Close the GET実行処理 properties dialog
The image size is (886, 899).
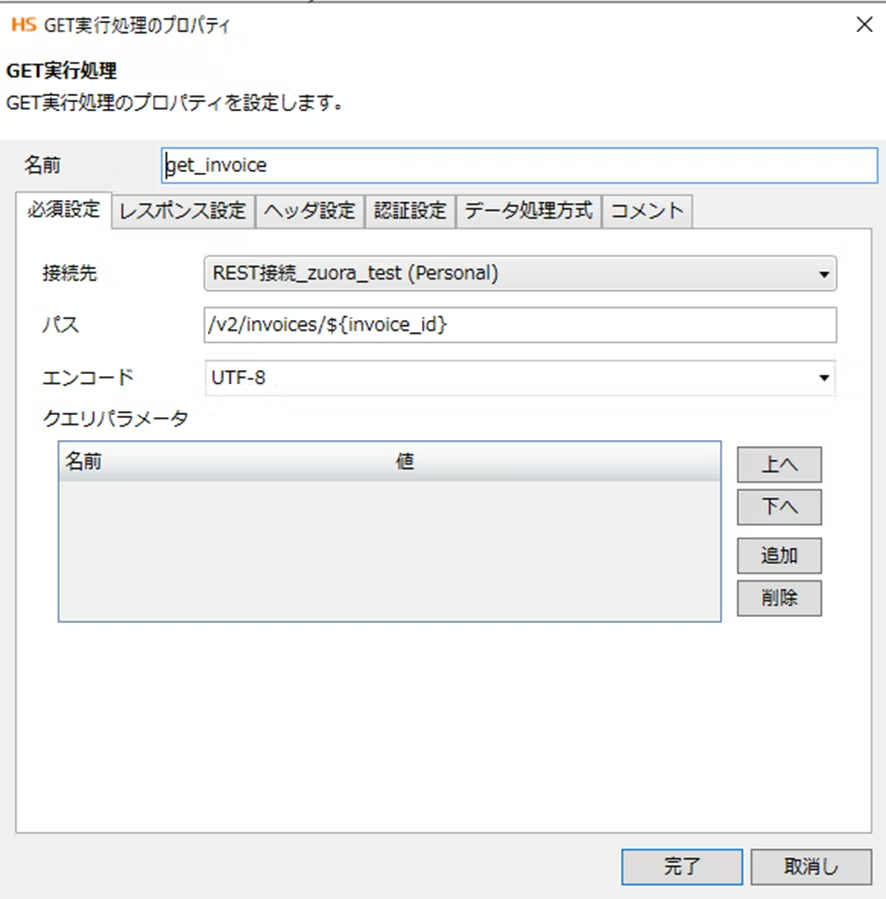(864, 25)
